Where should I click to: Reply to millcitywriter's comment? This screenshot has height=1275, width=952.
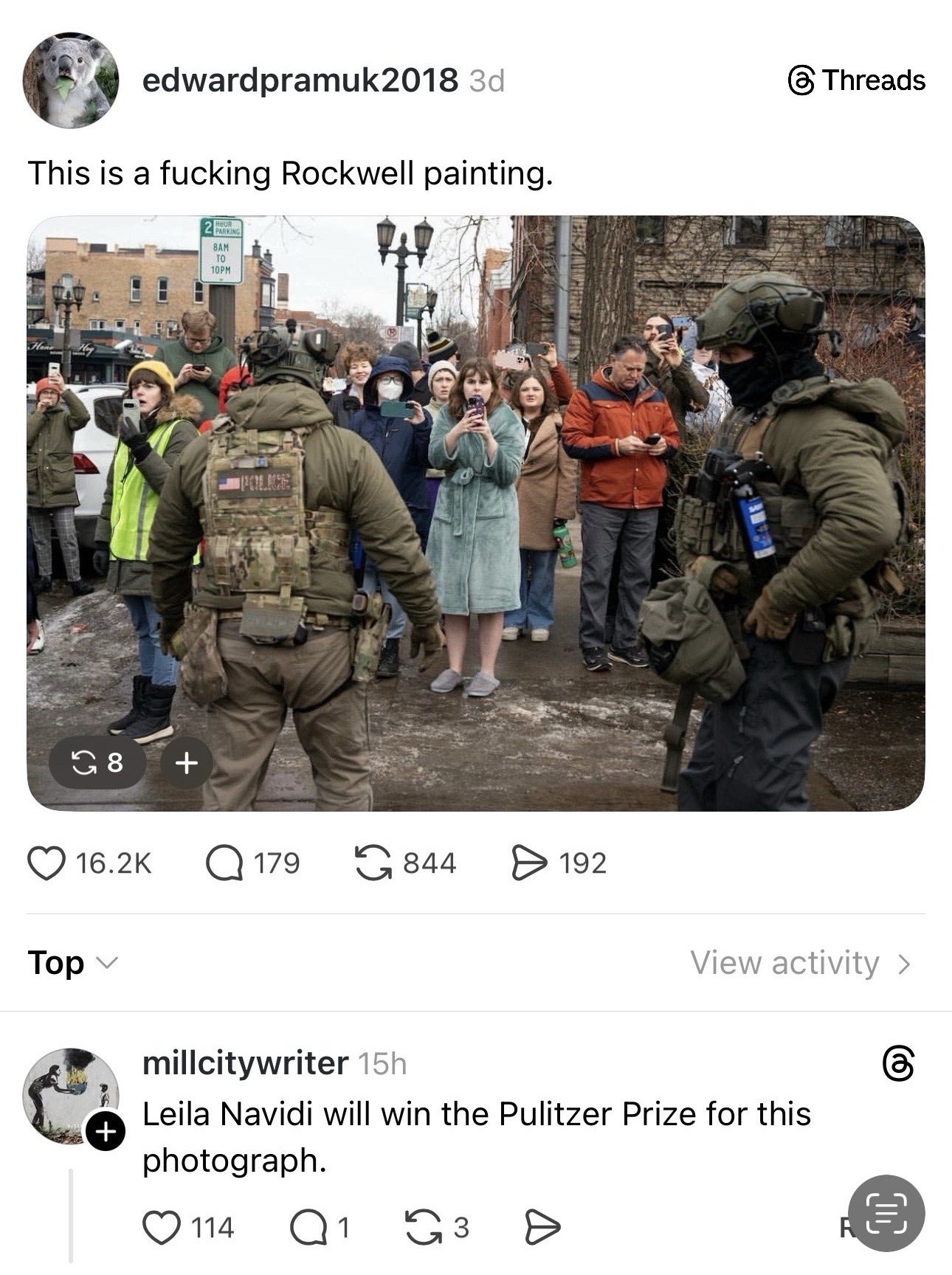308,1227
